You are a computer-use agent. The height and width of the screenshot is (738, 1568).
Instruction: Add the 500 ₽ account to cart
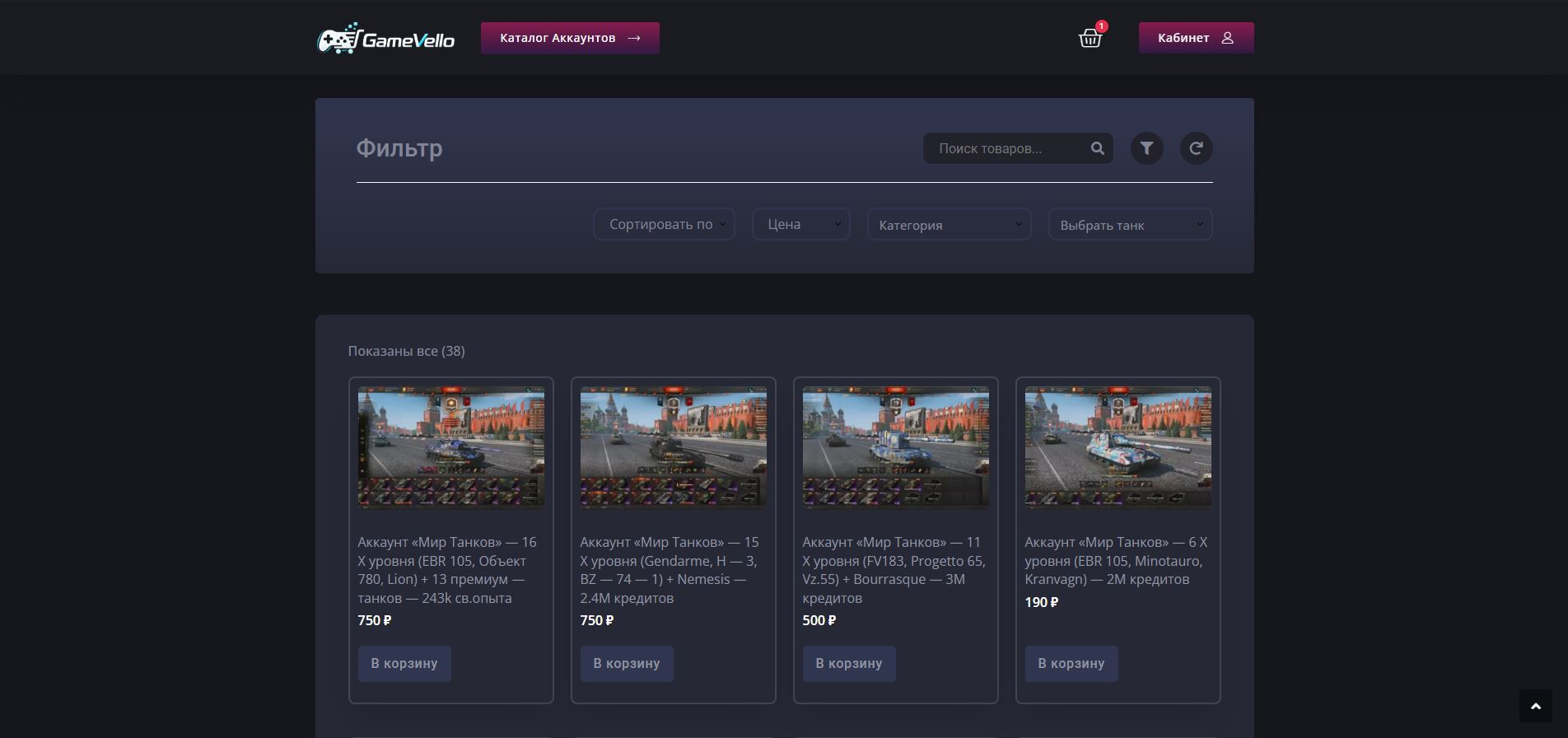pyautogui.click(x=849, y=664)
